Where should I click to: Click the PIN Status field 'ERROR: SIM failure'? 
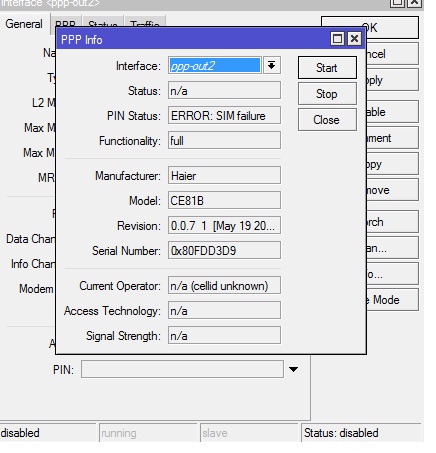click(x=224, y=116)
